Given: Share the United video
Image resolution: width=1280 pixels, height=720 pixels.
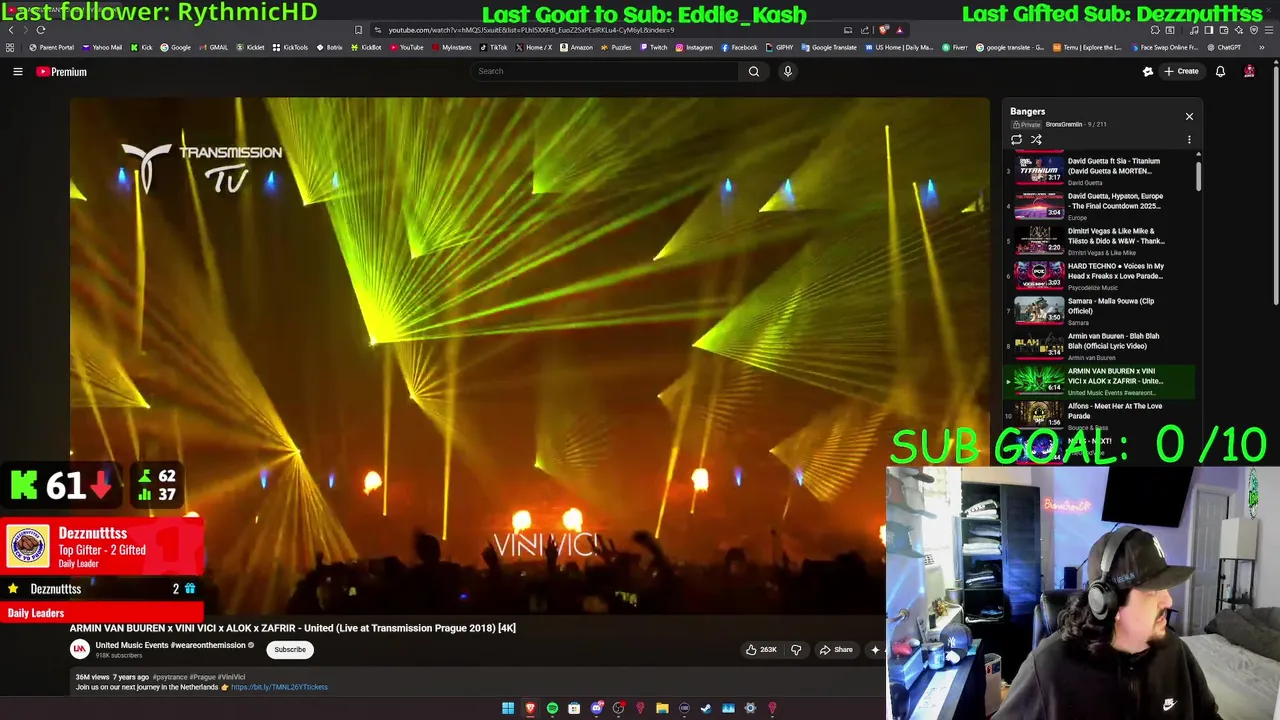Looking at the screenshot, I should [x=836, y=650].
